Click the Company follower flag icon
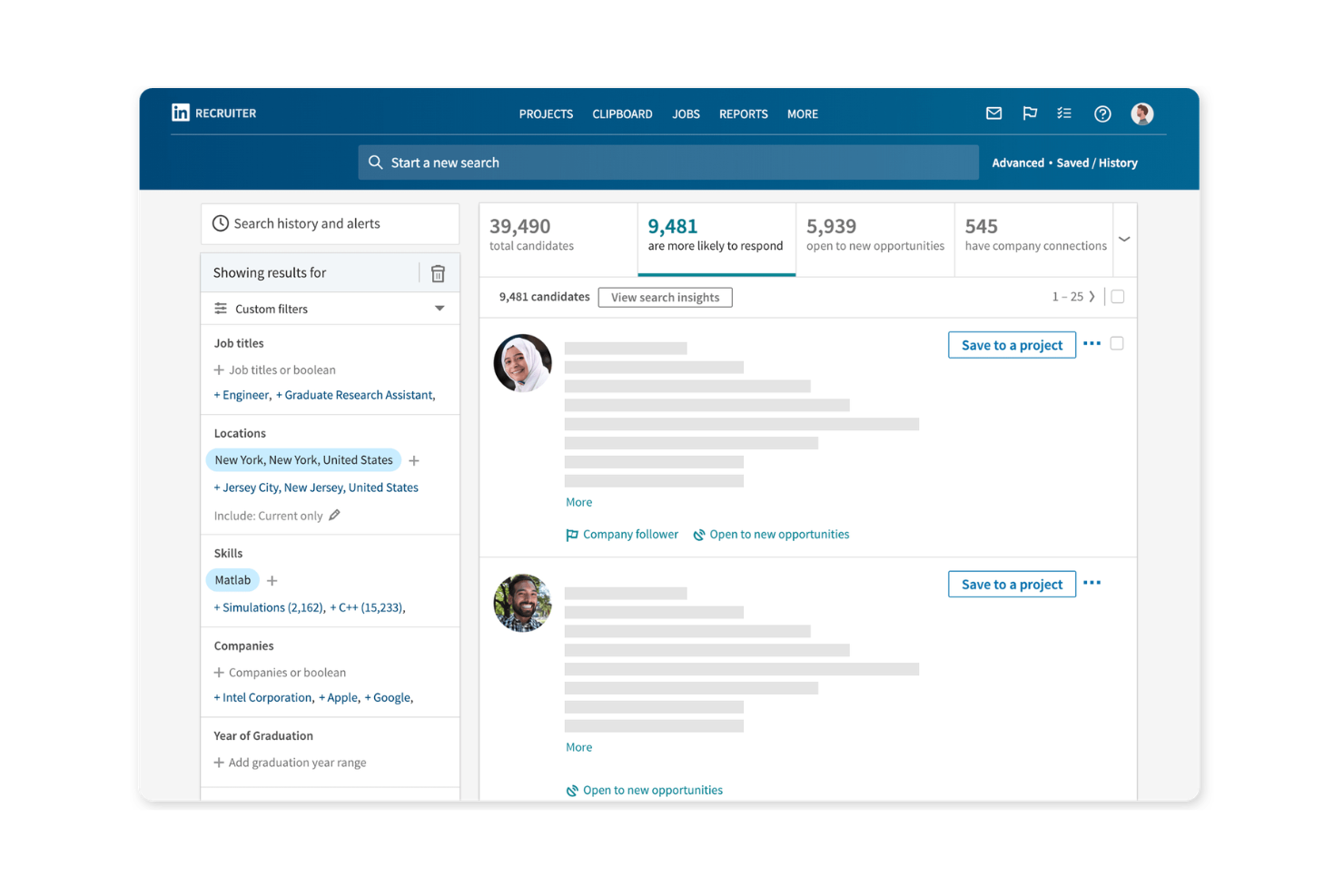Viewport: 1344px width, 896px height. click(x=572, y=535)
